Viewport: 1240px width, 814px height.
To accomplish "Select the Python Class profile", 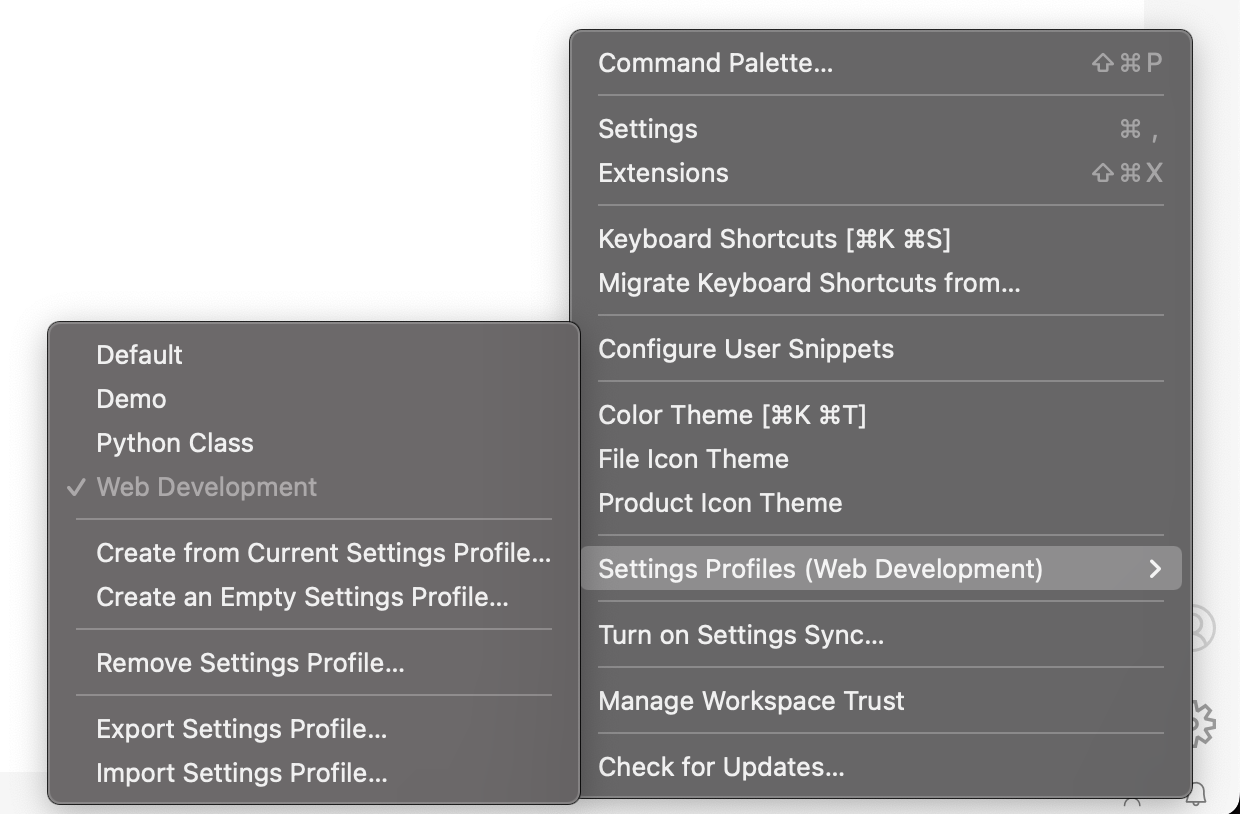I will (x=174, y=442).
